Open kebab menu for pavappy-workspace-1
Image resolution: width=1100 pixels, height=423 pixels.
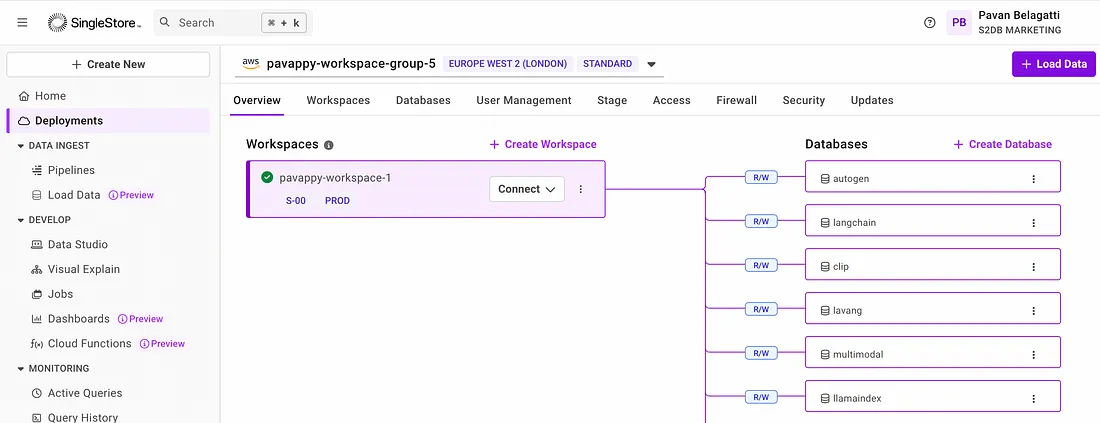[x=580, y=189]
